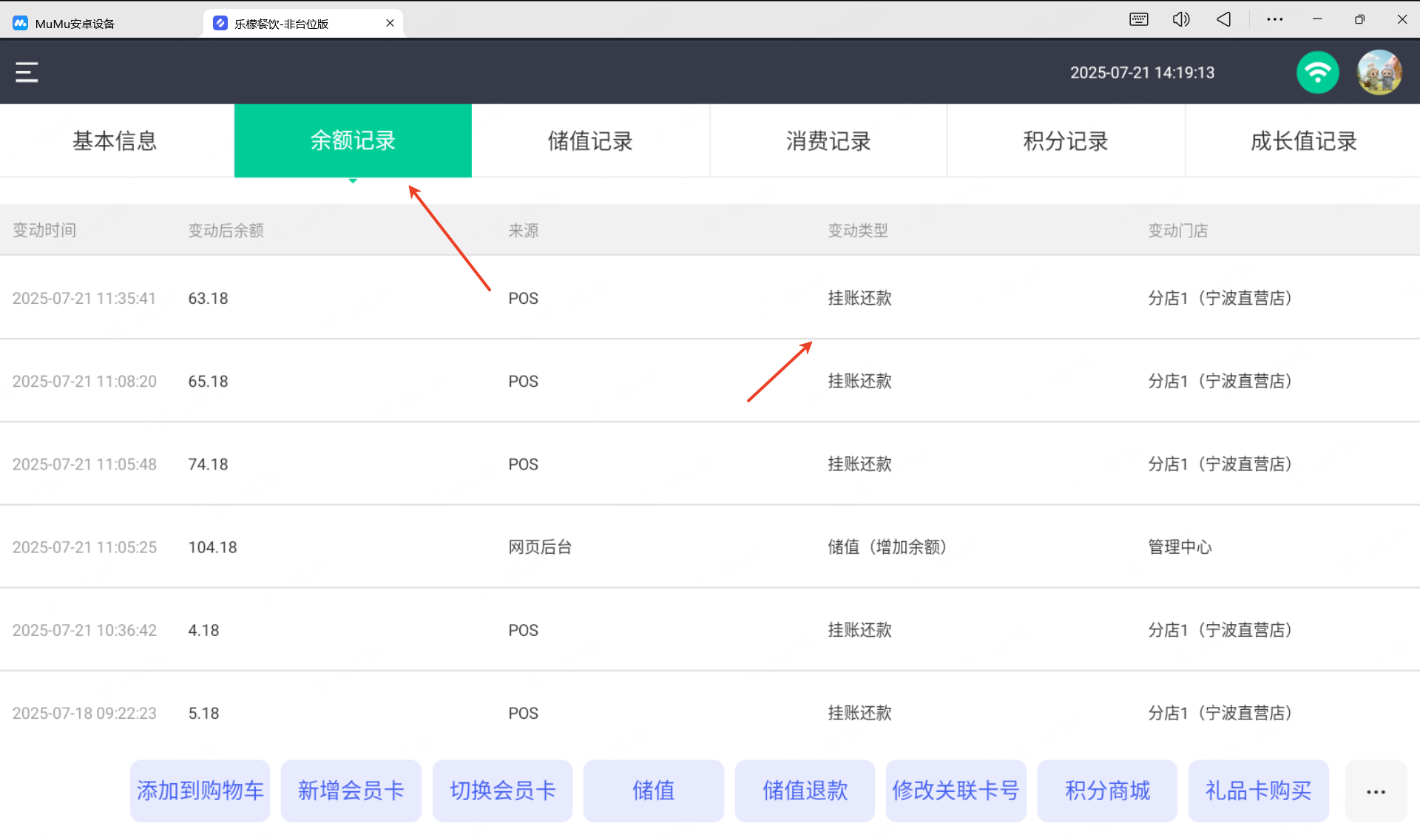Click the balance value 4.18
The image size is (1420, 840).
[203, 629]
